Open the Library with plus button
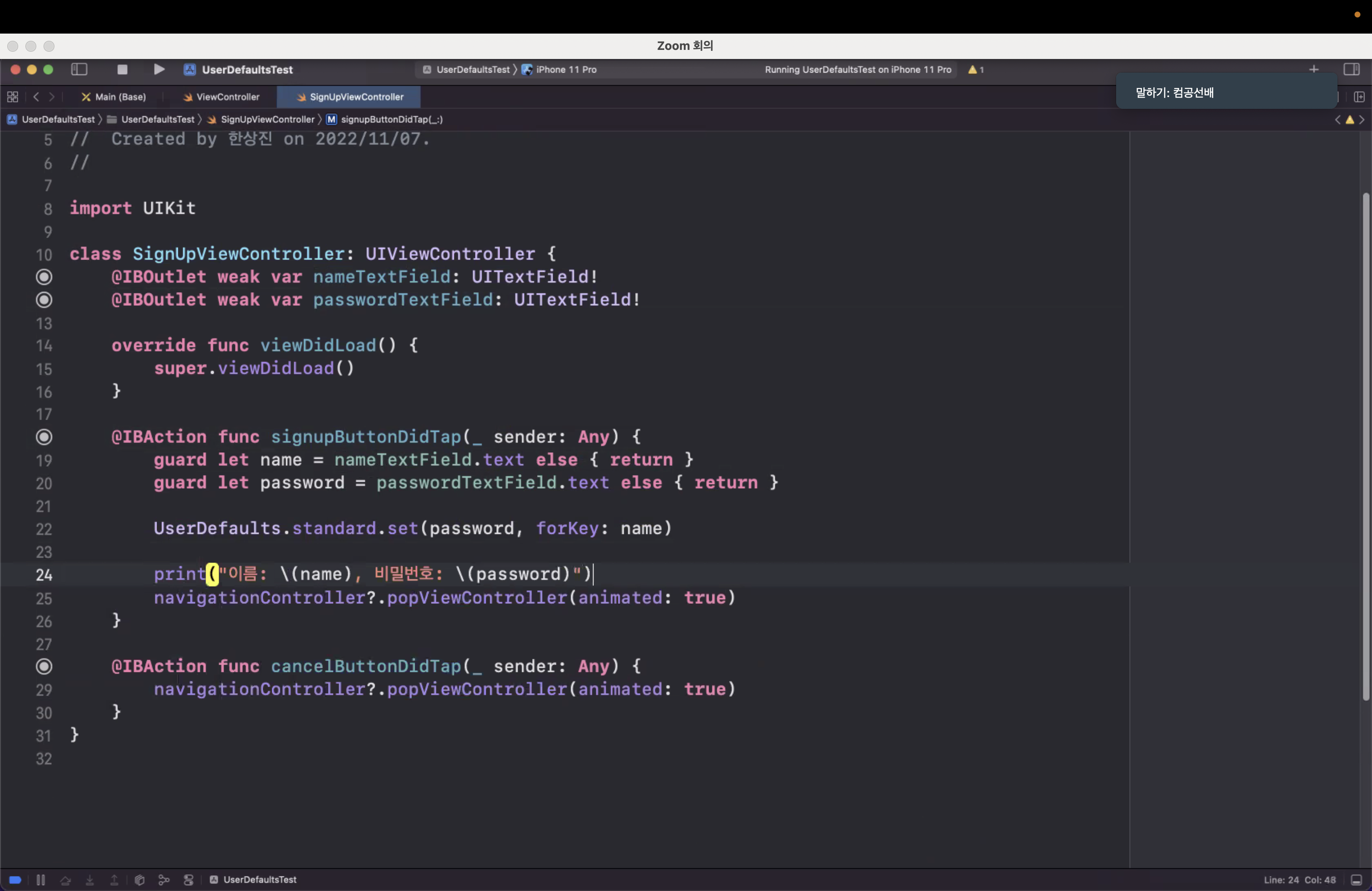 [1314, 69]
